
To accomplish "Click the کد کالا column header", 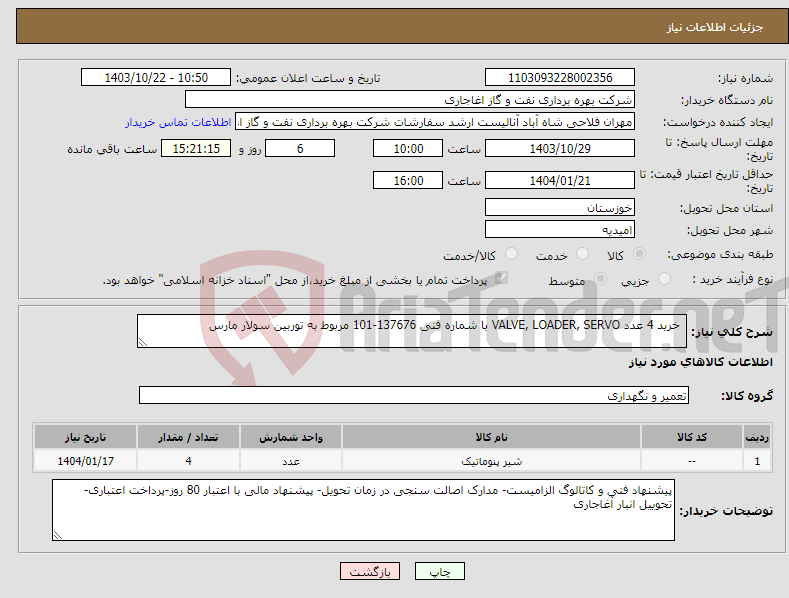I will (x=692, y=437).
